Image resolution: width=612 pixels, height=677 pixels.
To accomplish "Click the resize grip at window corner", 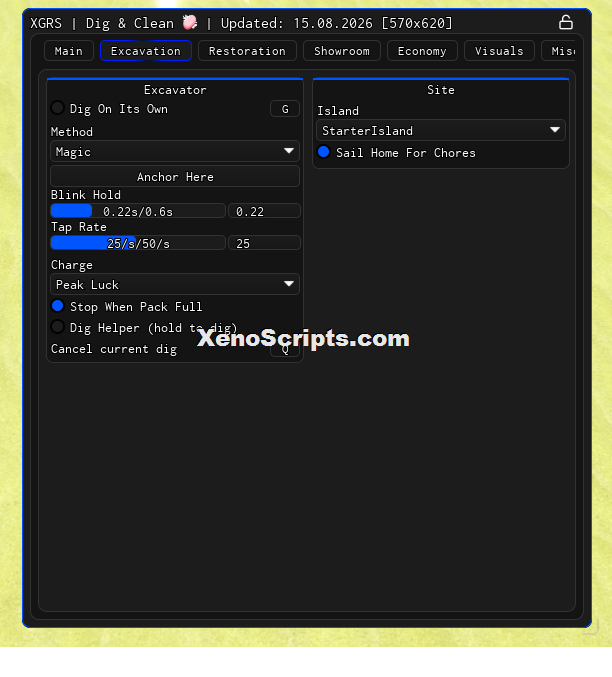I will [x=591, y=627].
